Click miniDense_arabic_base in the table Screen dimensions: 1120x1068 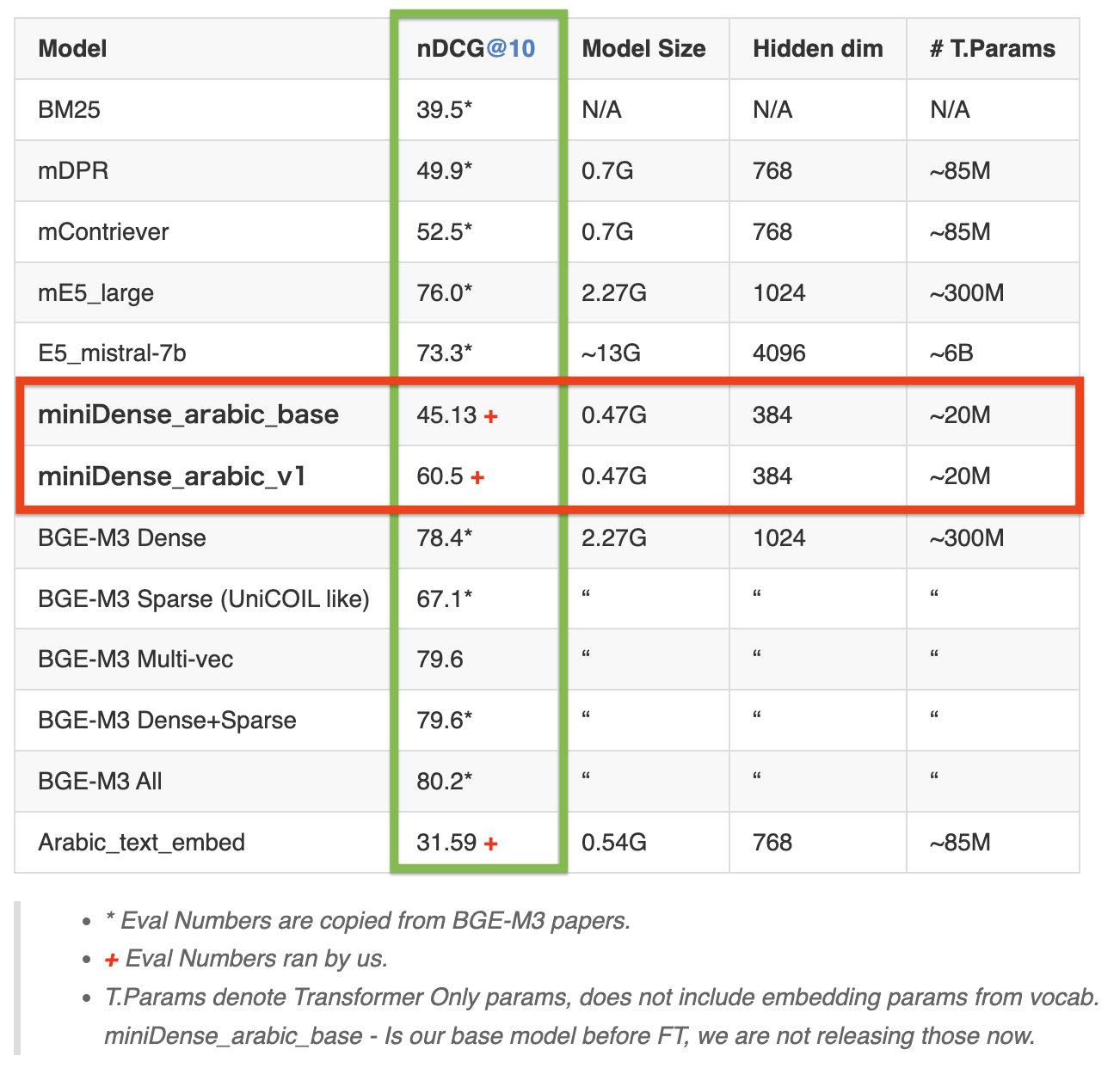coord(188,414)
